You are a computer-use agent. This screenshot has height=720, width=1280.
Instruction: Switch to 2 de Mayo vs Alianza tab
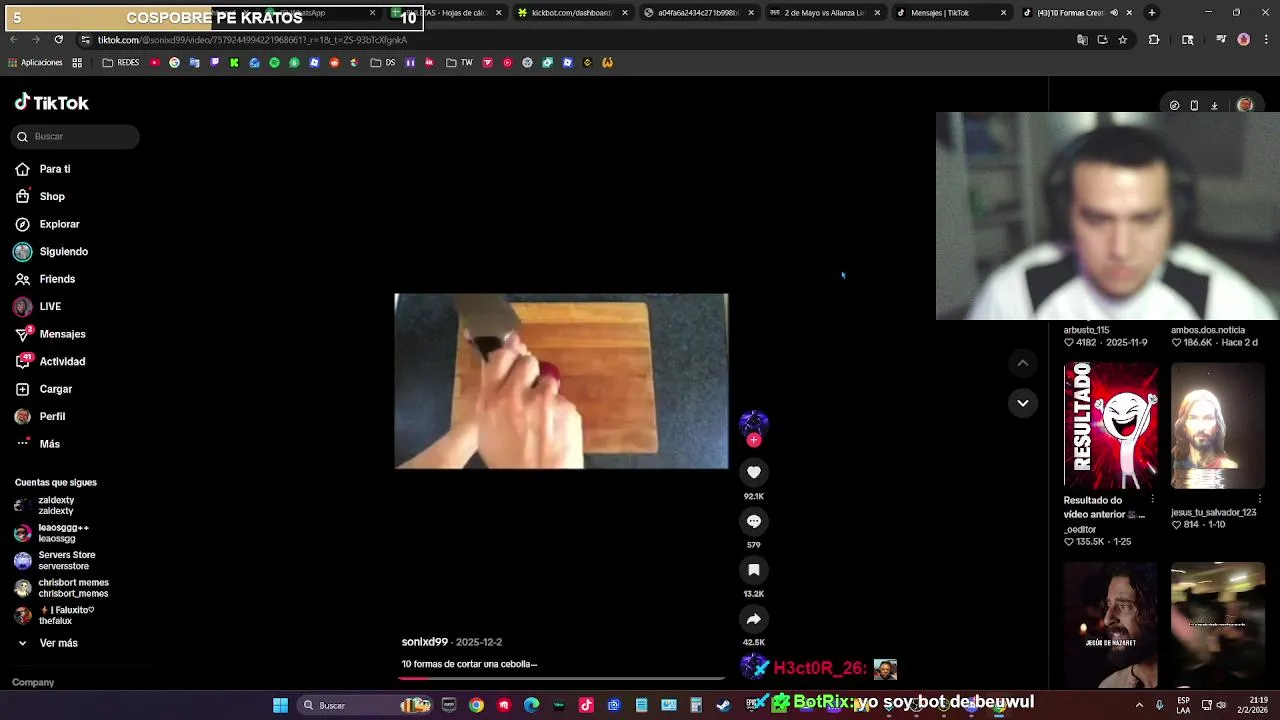click(x=824, y=13)
